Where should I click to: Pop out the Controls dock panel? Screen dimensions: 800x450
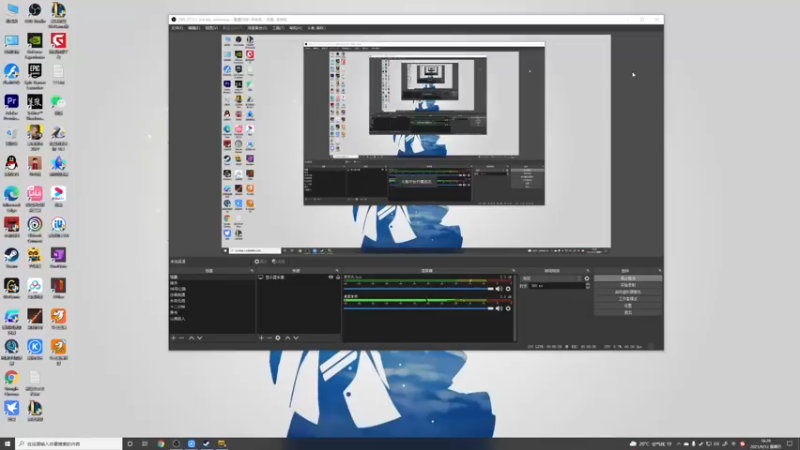coord(659,271)
